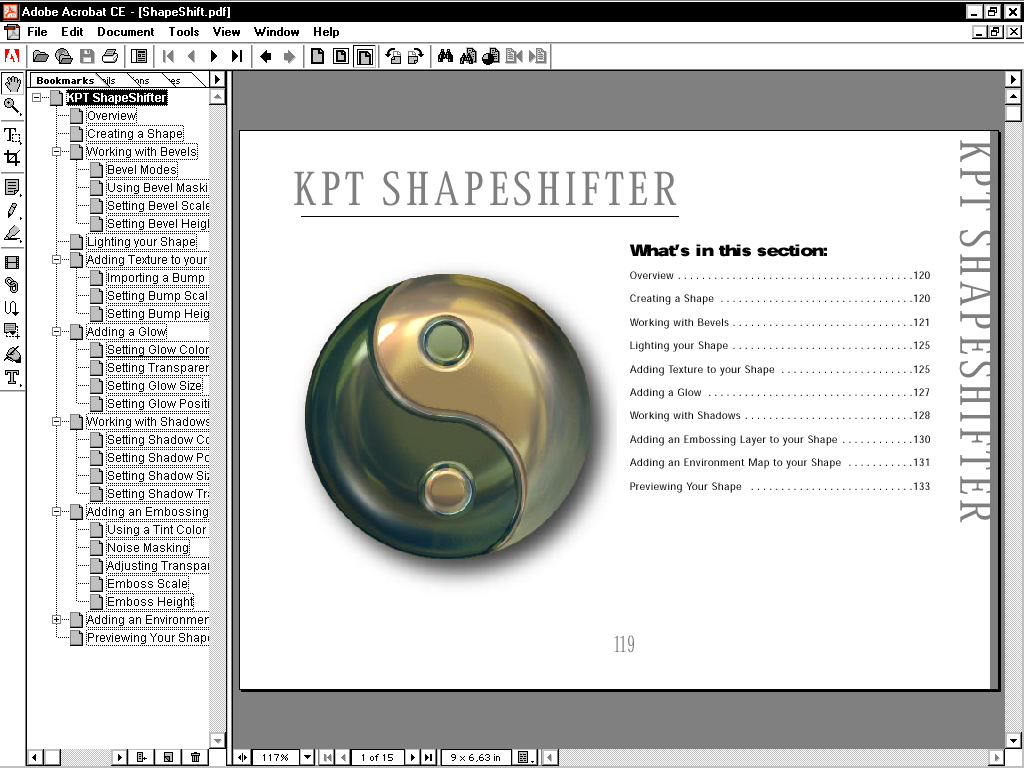Open the page layout status bar menu
The height and width of the screenshot is (768, 1024).
pos(526,758)
